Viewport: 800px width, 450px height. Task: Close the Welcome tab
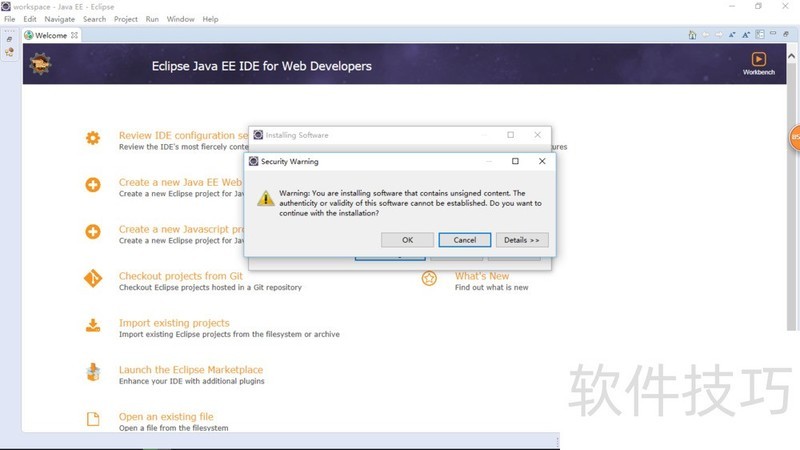[x=74, y=35]
